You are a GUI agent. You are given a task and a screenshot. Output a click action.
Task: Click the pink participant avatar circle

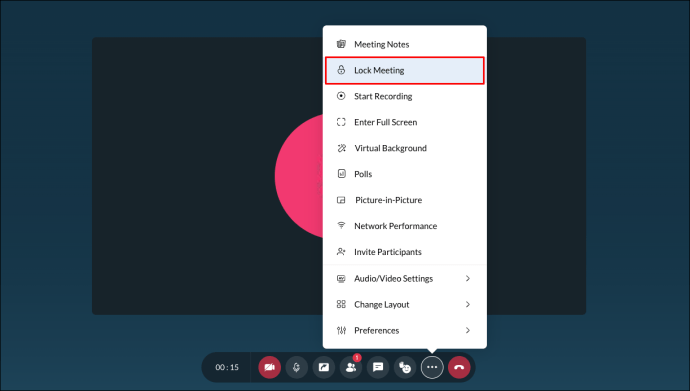(x=299, y=176)
